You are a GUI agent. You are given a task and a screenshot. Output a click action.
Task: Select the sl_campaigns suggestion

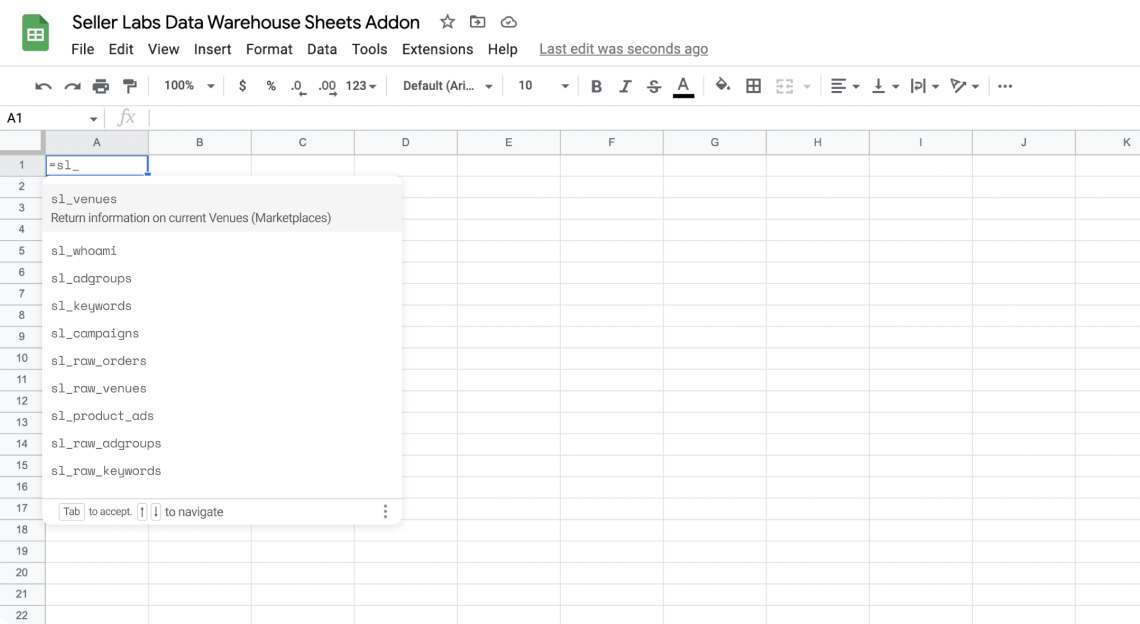tap(222, 334)
